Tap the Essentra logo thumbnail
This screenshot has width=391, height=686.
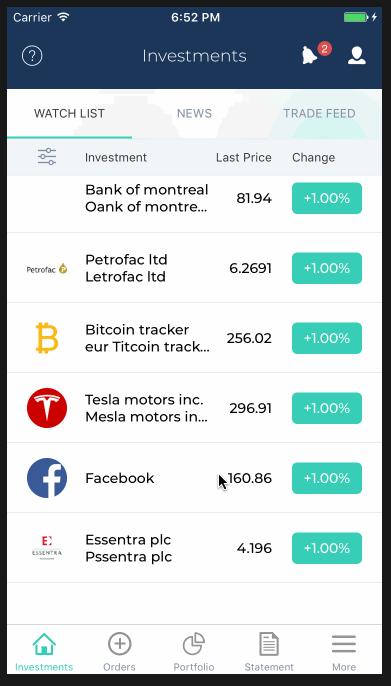pyautogui.click(x=47, y=548)
